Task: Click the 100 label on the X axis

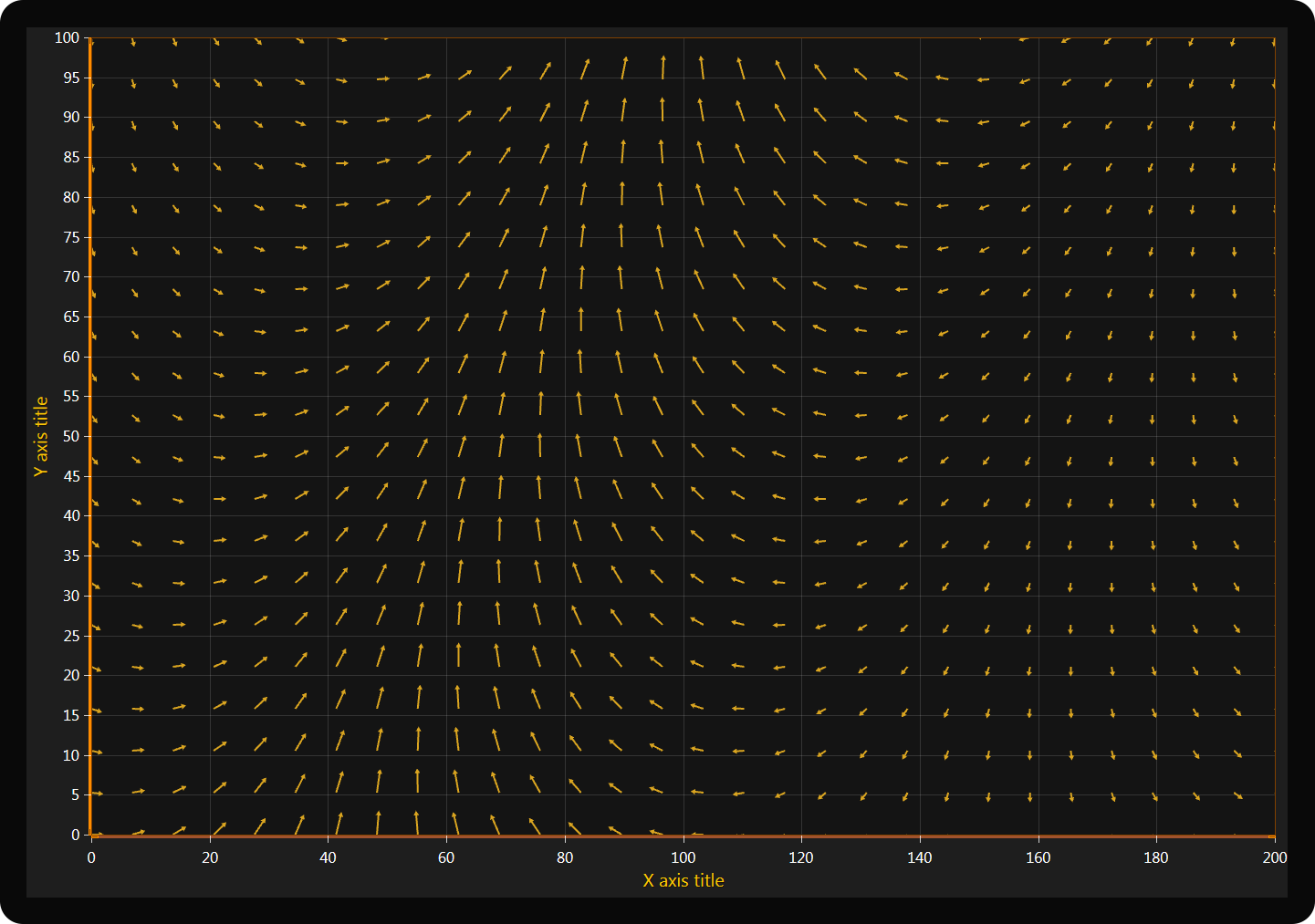Action: [x=683, y=857]
